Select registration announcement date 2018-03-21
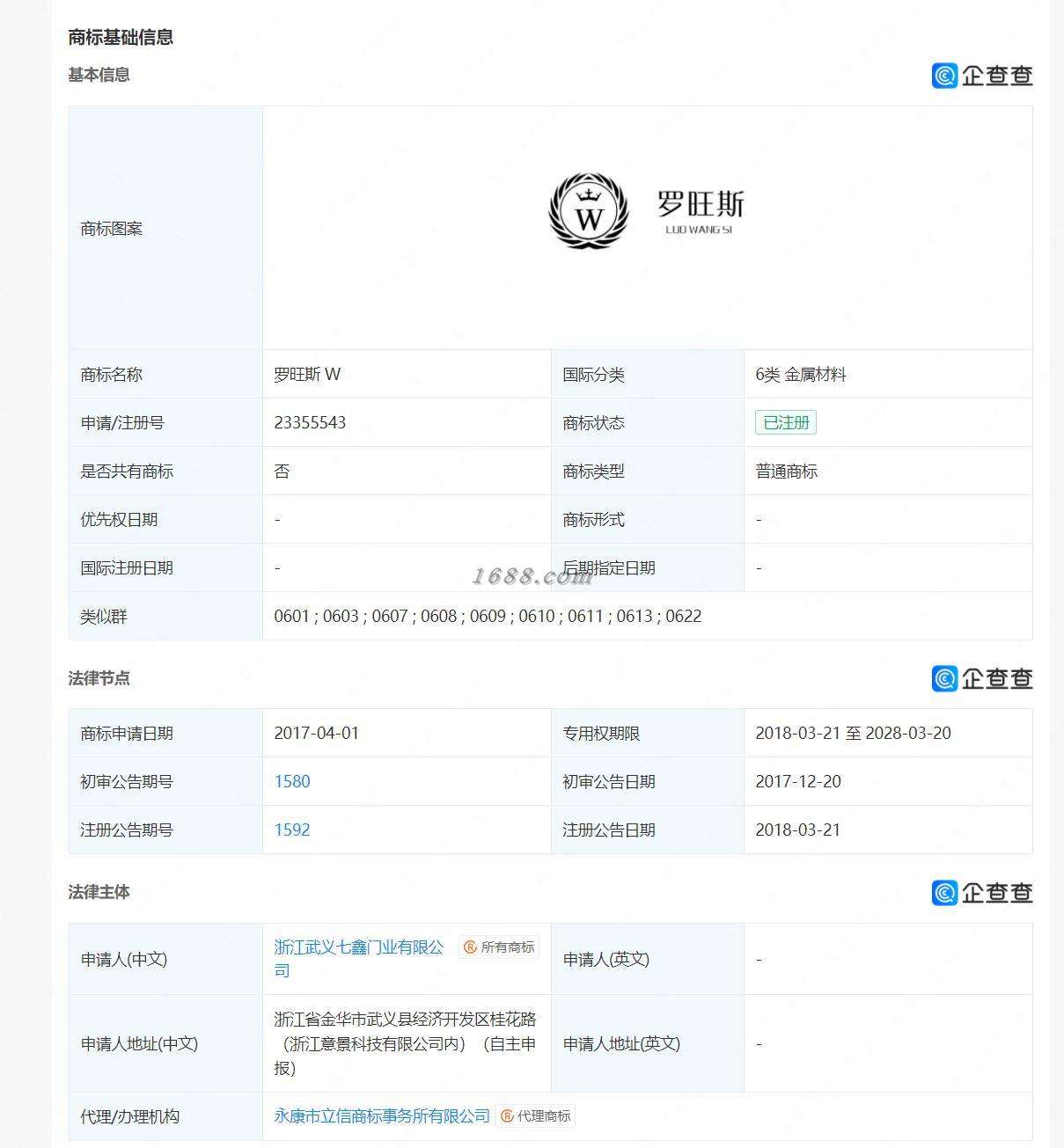The height and width of the screenshot is (1148, 1064). pos(798,830)
